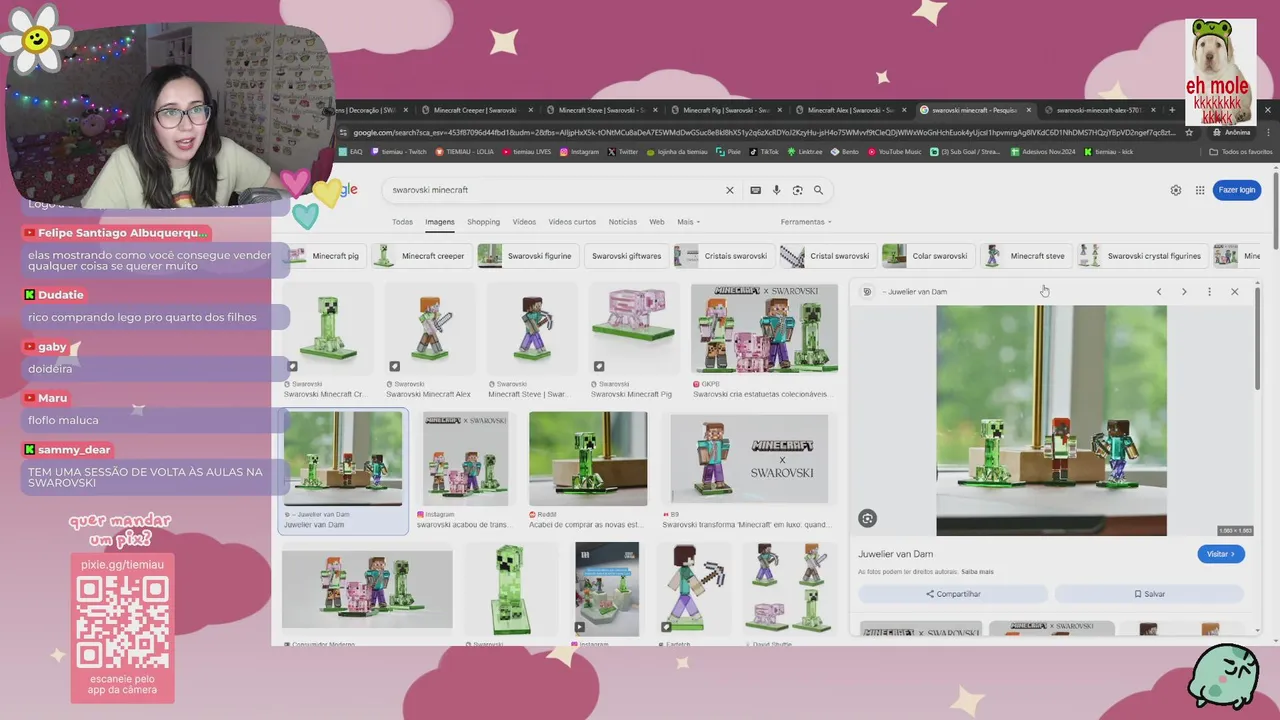Open the tiemiau - kick bookmark
Image resolution: width=1280 pixels, height=720 pixels.
click(x=1108, y=152)
